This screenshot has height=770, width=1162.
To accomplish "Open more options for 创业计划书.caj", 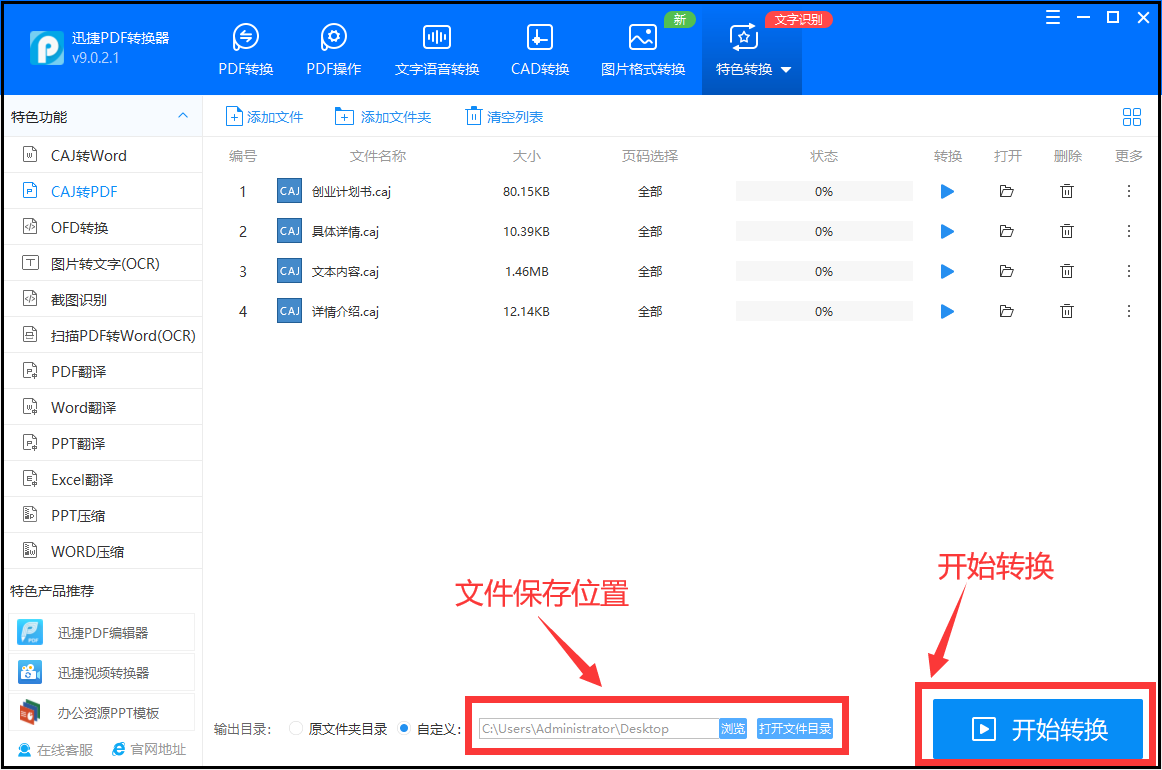I will point(1129,191).
